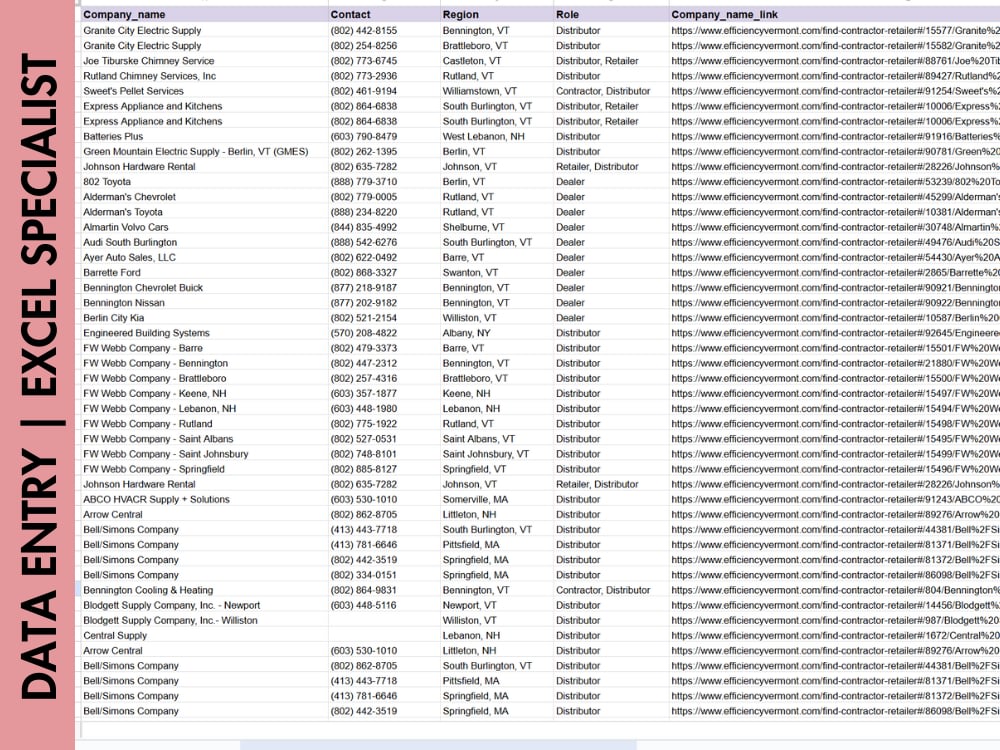Viewport: 1000px width, 750px height.
Task: Select the Newport, VT region cell
Action: [x=497, y=605]
